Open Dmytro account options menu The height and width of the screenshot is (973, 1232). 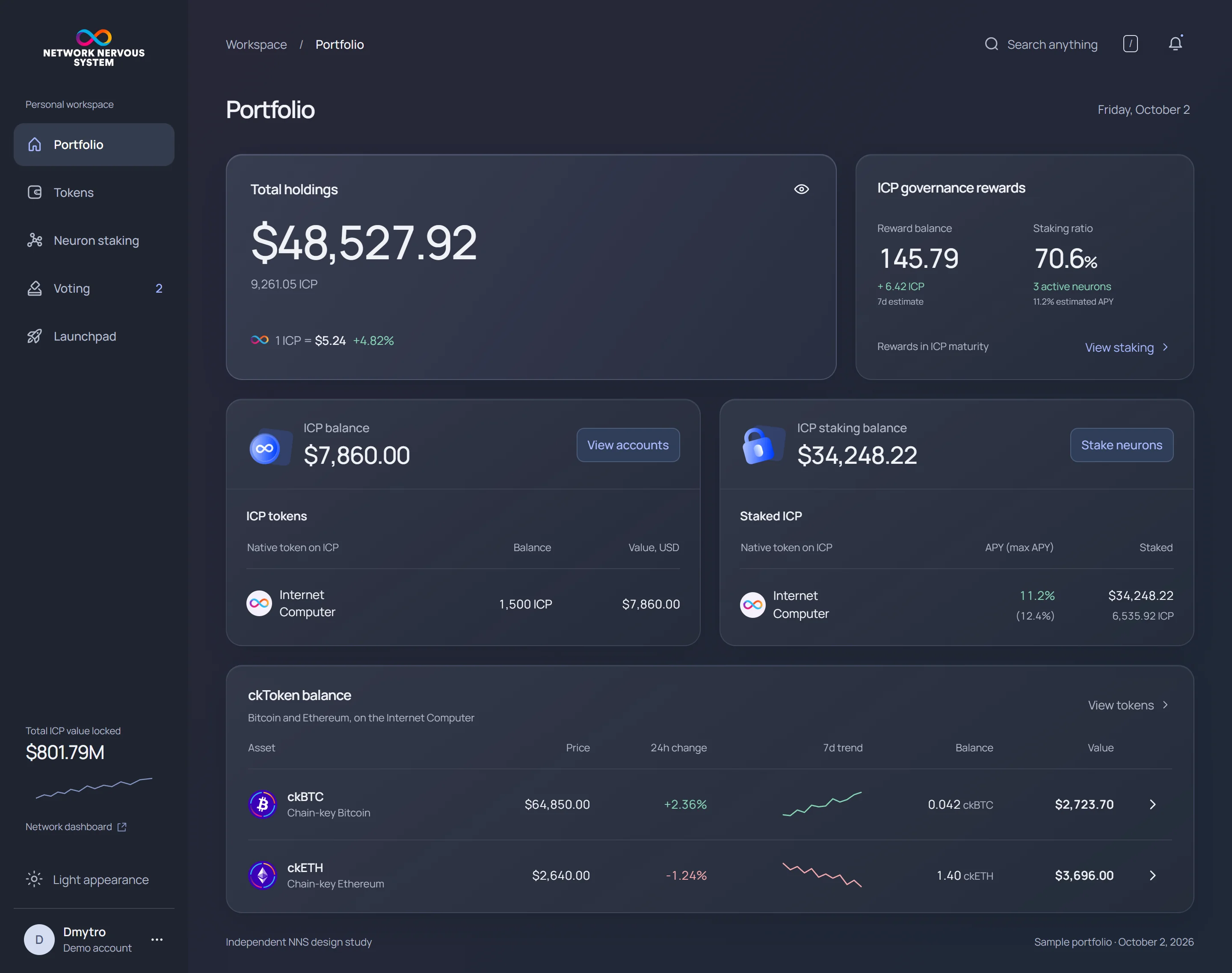157,939
